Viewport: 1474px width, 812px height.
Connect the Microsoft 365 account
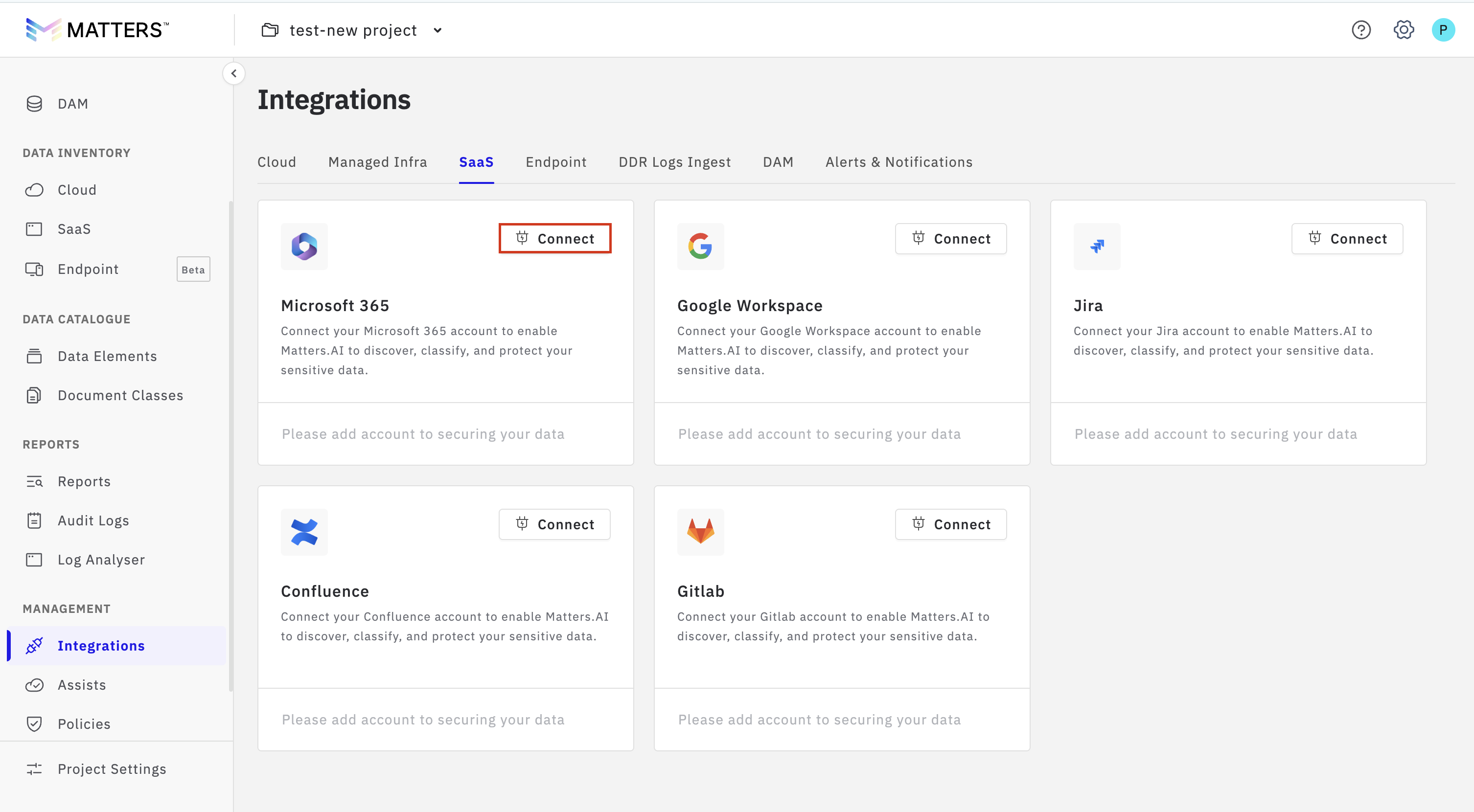(555, 238)
